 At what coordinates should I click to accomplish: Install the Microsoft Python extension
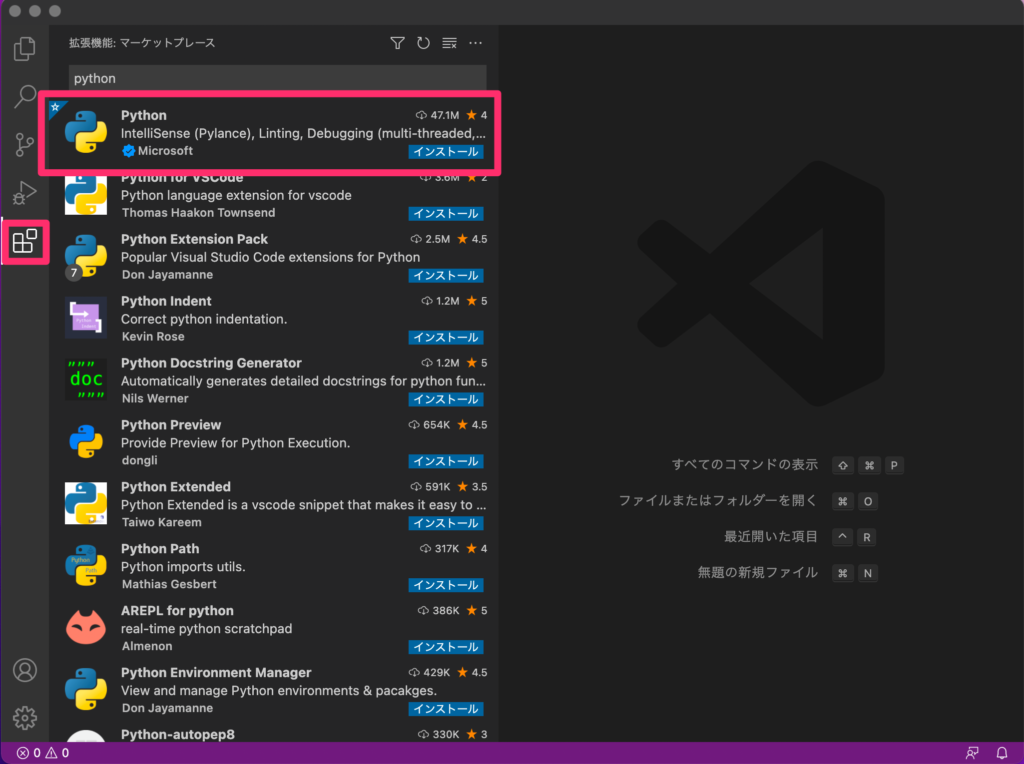[446, 151]
